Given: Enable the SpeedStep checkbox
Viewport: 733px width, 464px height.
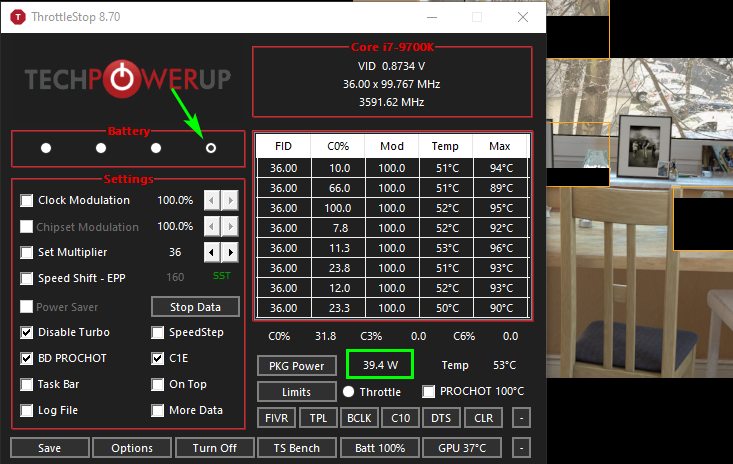Looking at the screenshot, I should 158,332.
